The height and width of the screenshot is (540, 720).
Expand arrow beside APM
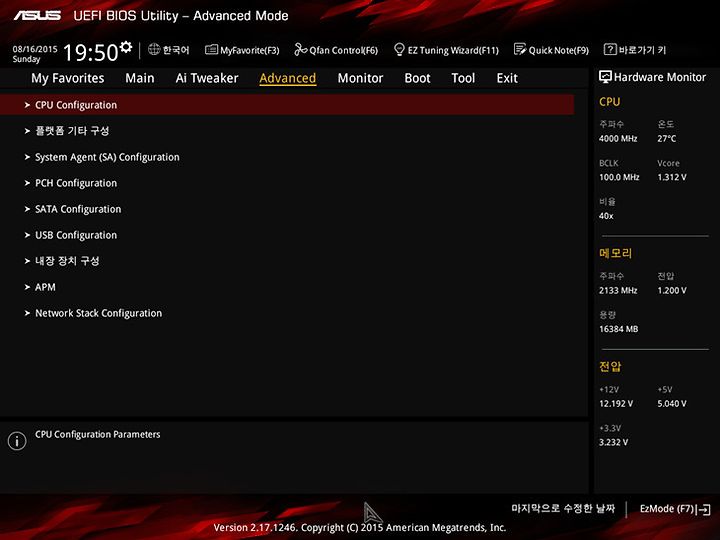[x=27, y=287]
